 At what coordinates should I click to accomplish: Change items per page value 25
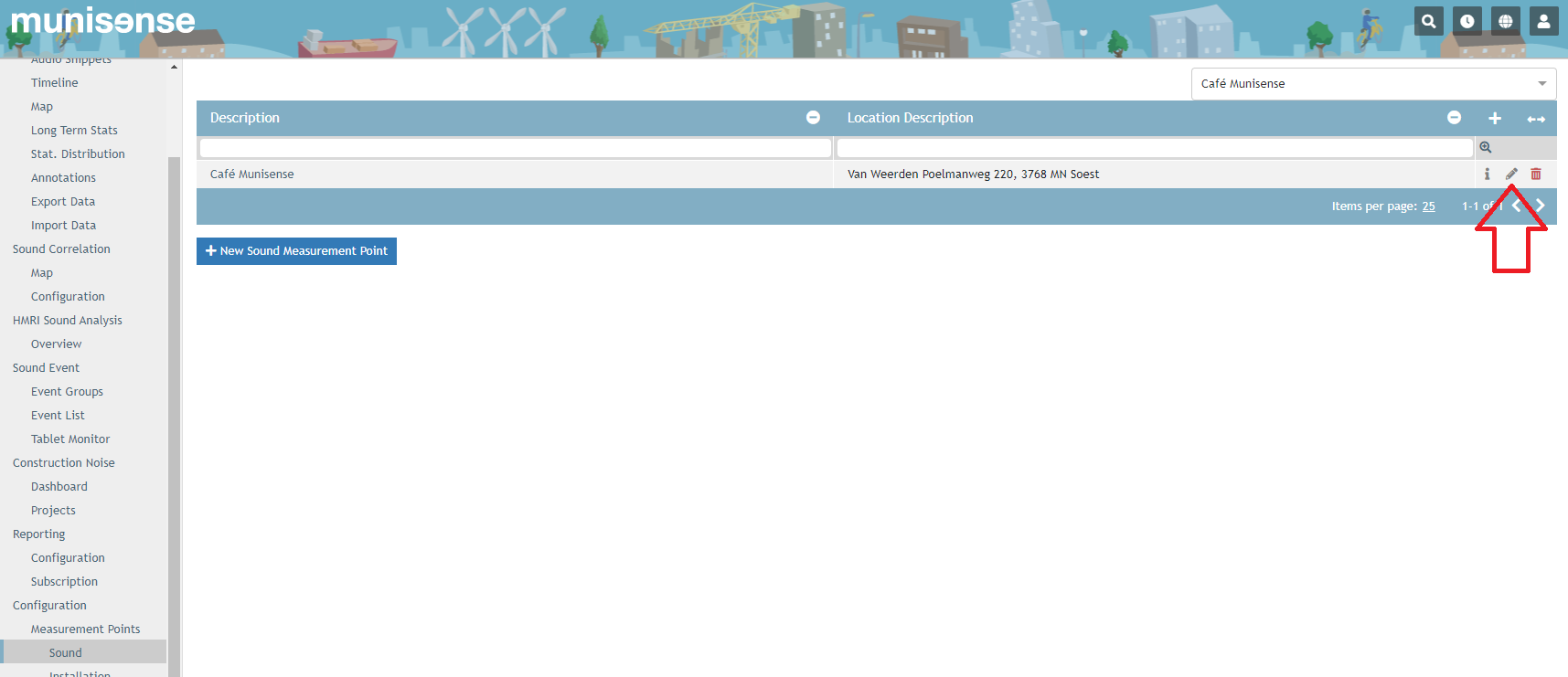point(1428,206)
